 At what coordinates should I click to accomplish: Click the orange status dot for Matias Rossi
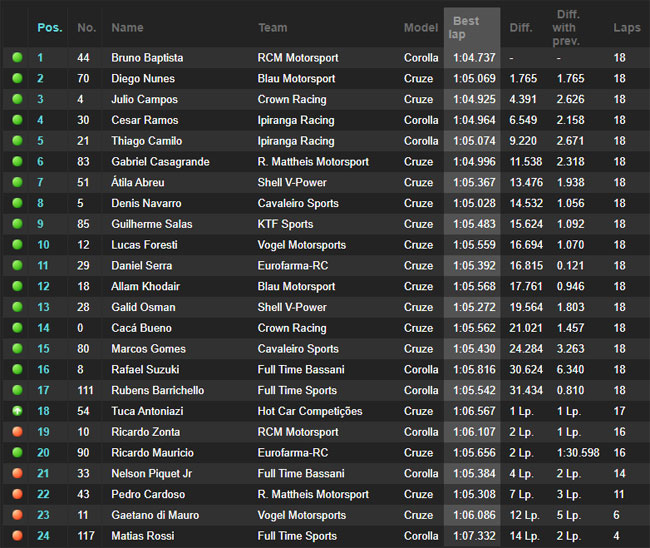pyautogui.click(x=17, y=536)
